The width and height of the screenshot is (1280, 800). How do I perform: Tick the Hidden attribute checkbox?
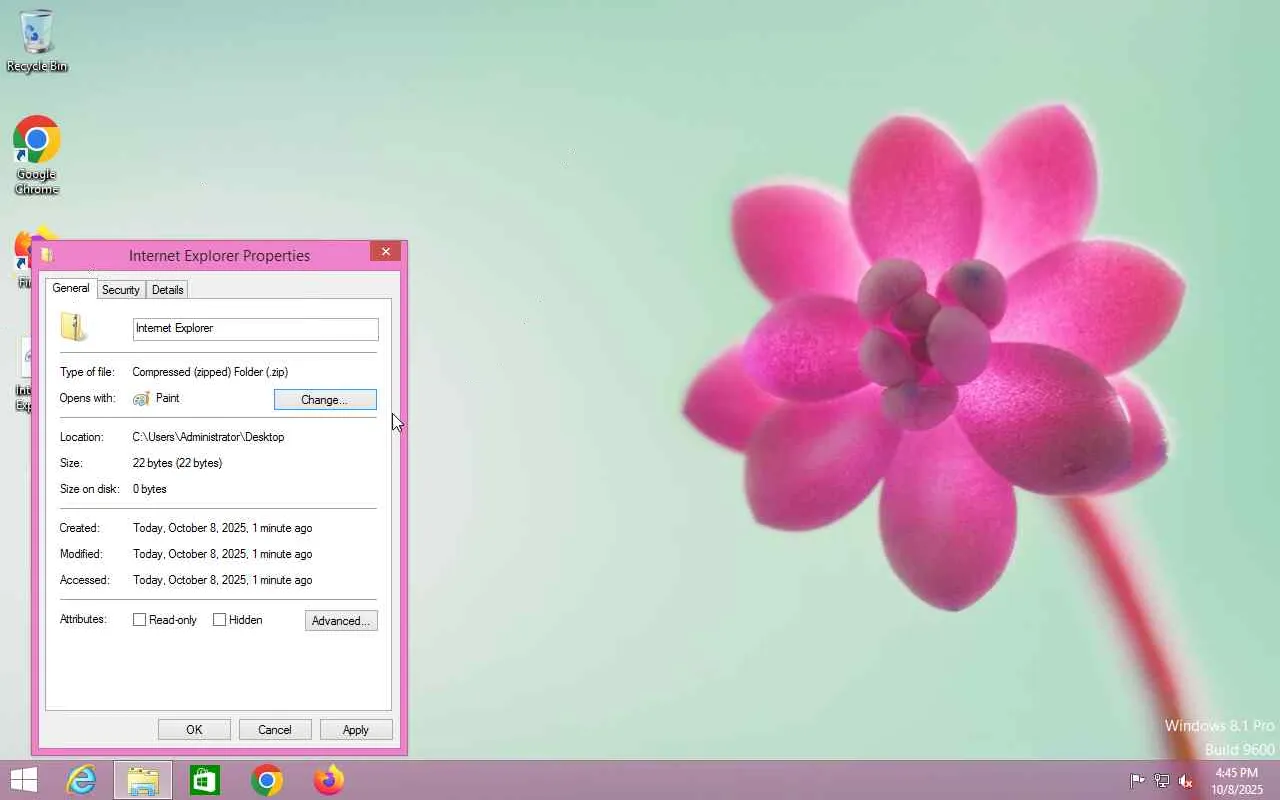coord(220,620)
